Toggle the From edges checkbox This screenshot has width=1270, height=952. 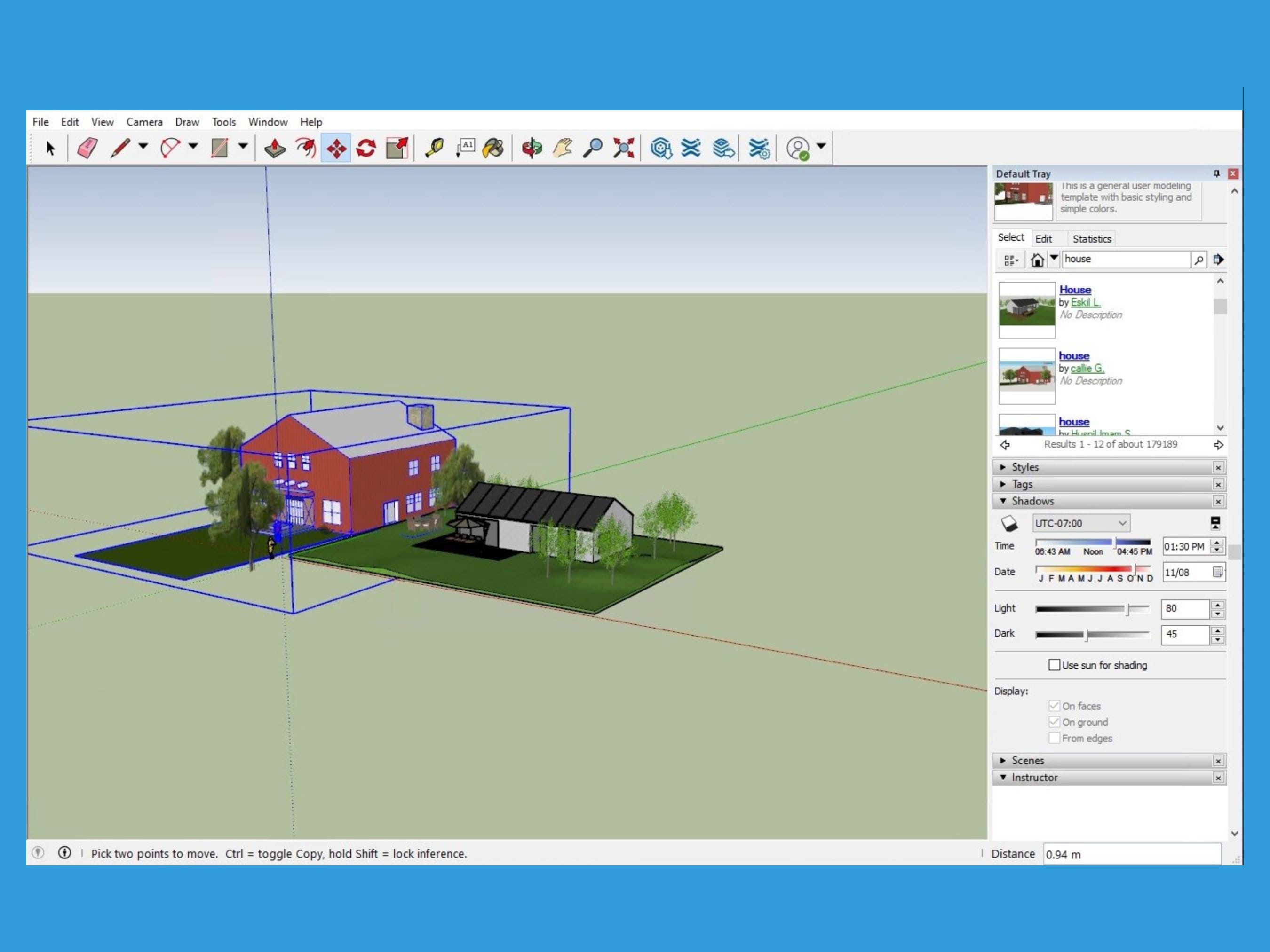[x=1054, y=738]
